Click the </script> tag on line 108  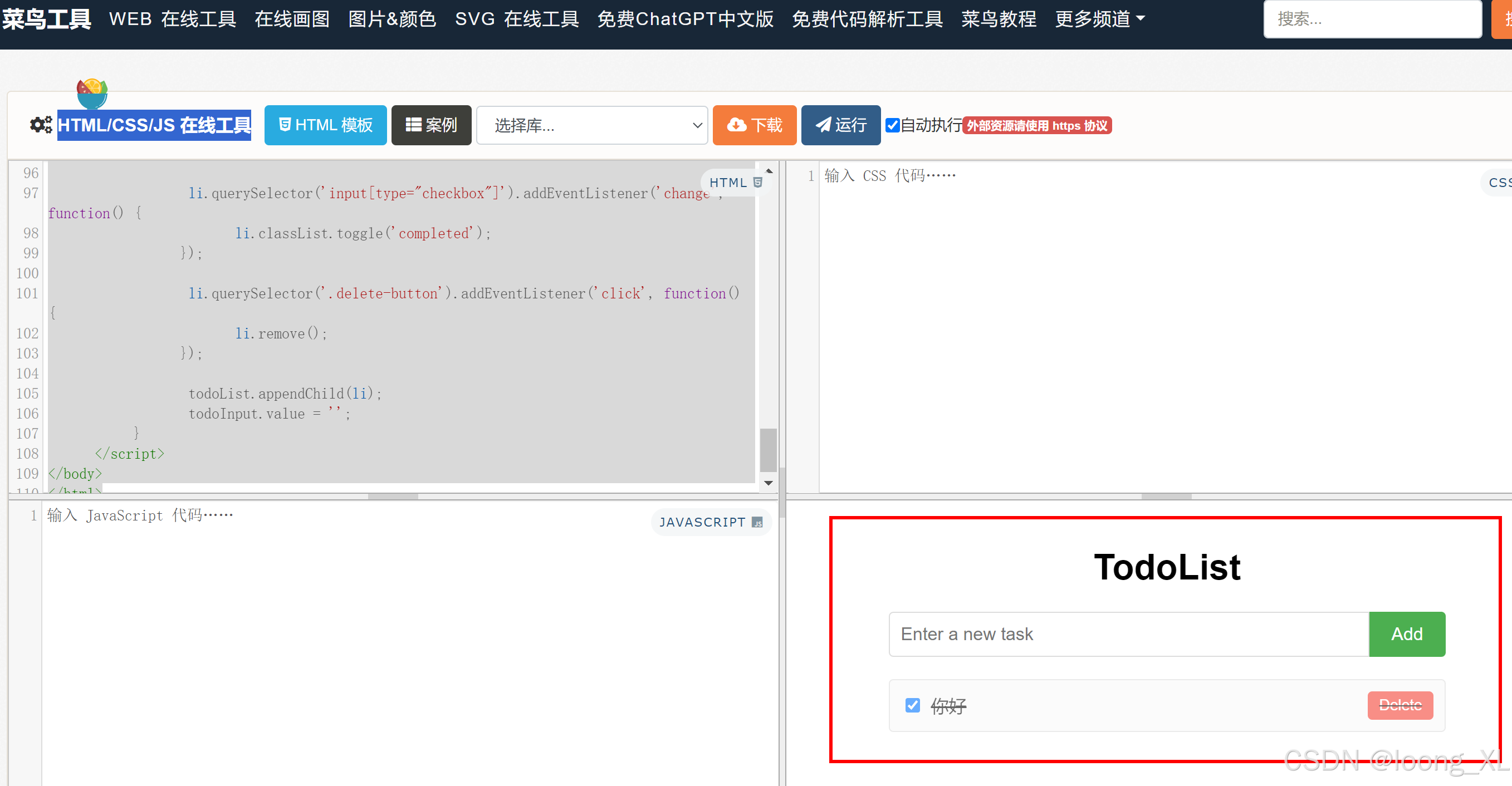(130, 454)
